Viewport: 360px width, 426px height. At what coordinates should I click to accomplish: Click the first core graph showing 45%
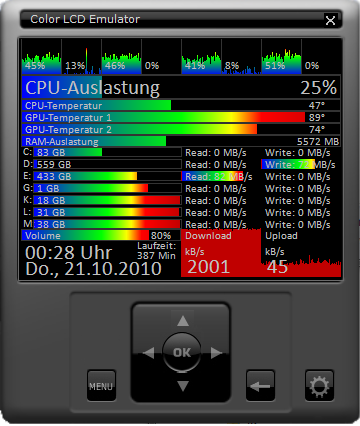pyautogui.click(x=41, y=57)
